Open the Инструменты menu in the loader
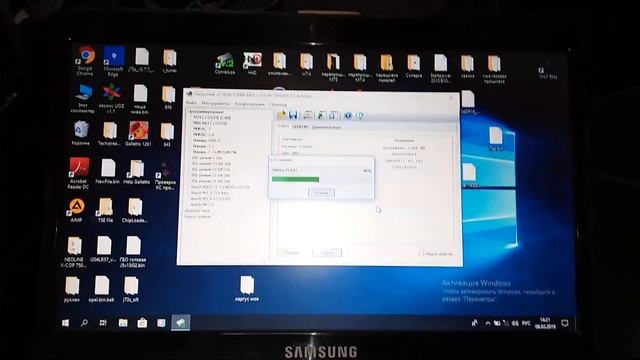640x360 pixels. (x=216, y=104)
